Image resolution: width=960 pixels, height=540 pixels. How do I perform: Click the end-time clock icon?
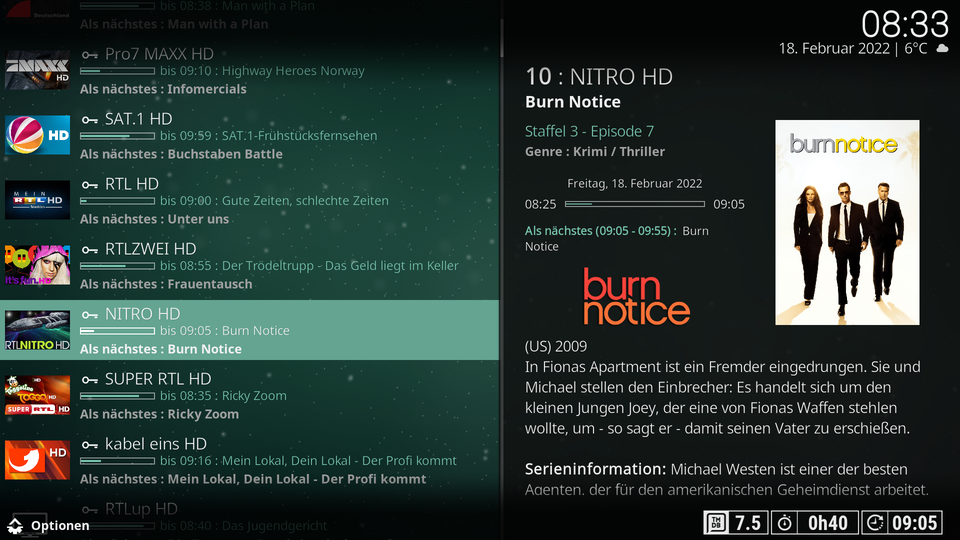point(876,523)
